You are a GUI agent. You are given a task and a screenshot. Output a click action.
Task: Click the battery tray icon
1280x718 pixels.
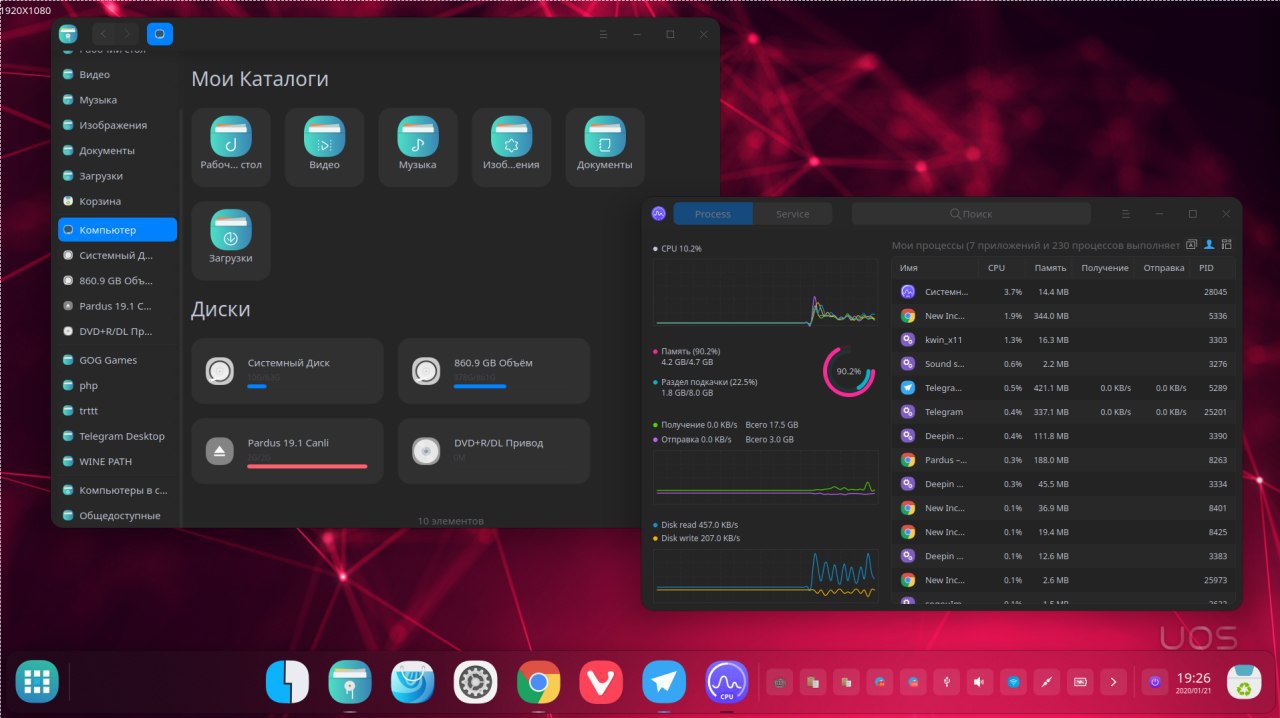(x=1080, y=682)
